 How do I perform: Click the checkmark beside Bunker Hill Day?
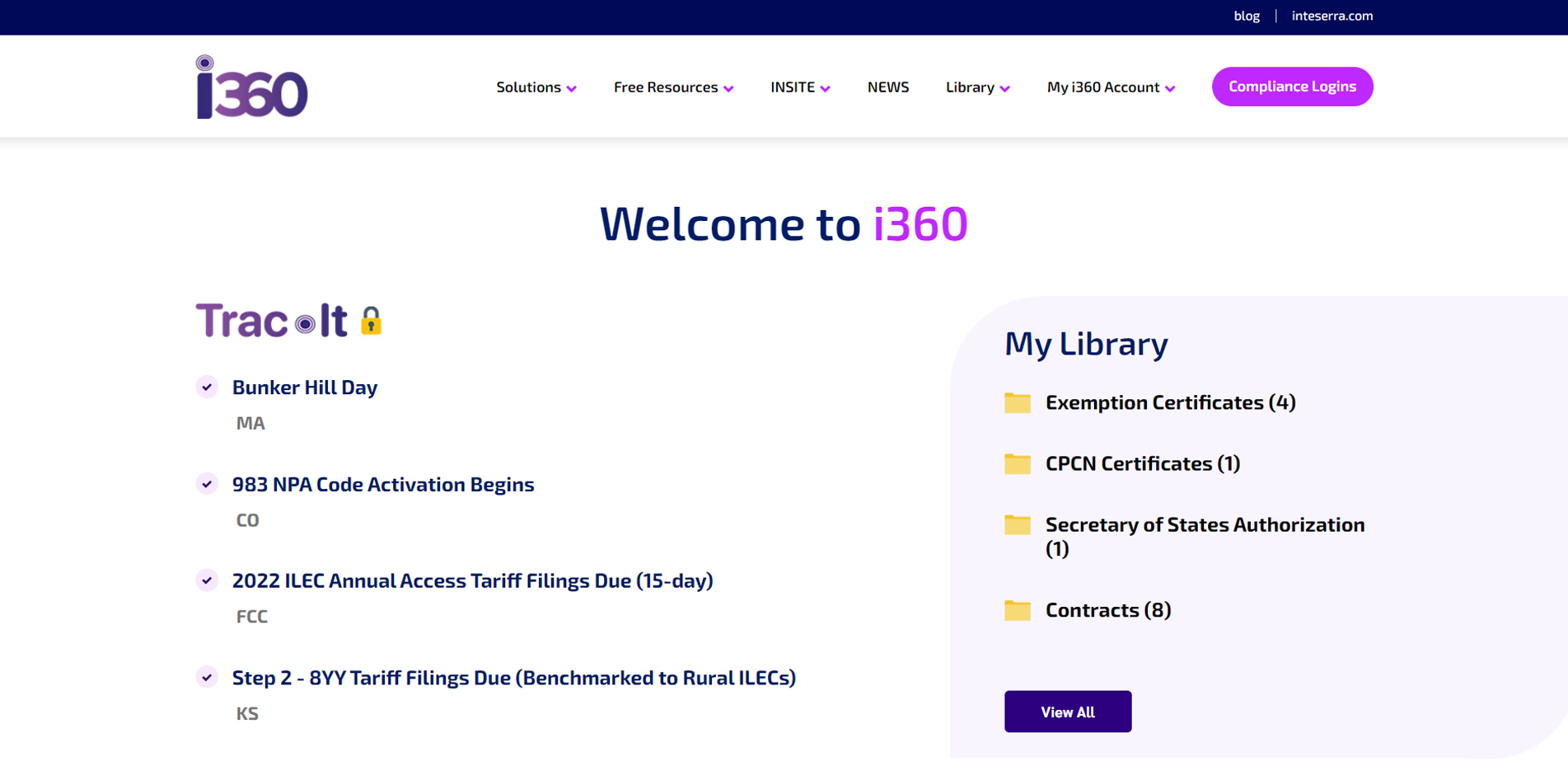[206, 387]
